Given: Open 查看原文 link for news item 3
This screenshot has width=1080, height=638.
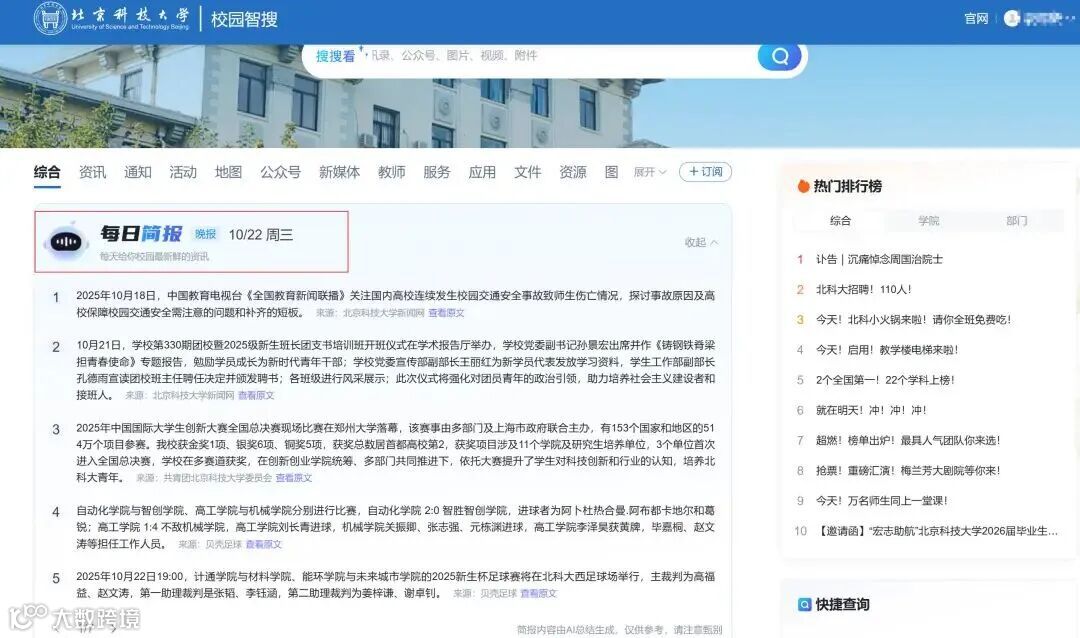Looking at the screenshot, I should (x=294, y=477).
